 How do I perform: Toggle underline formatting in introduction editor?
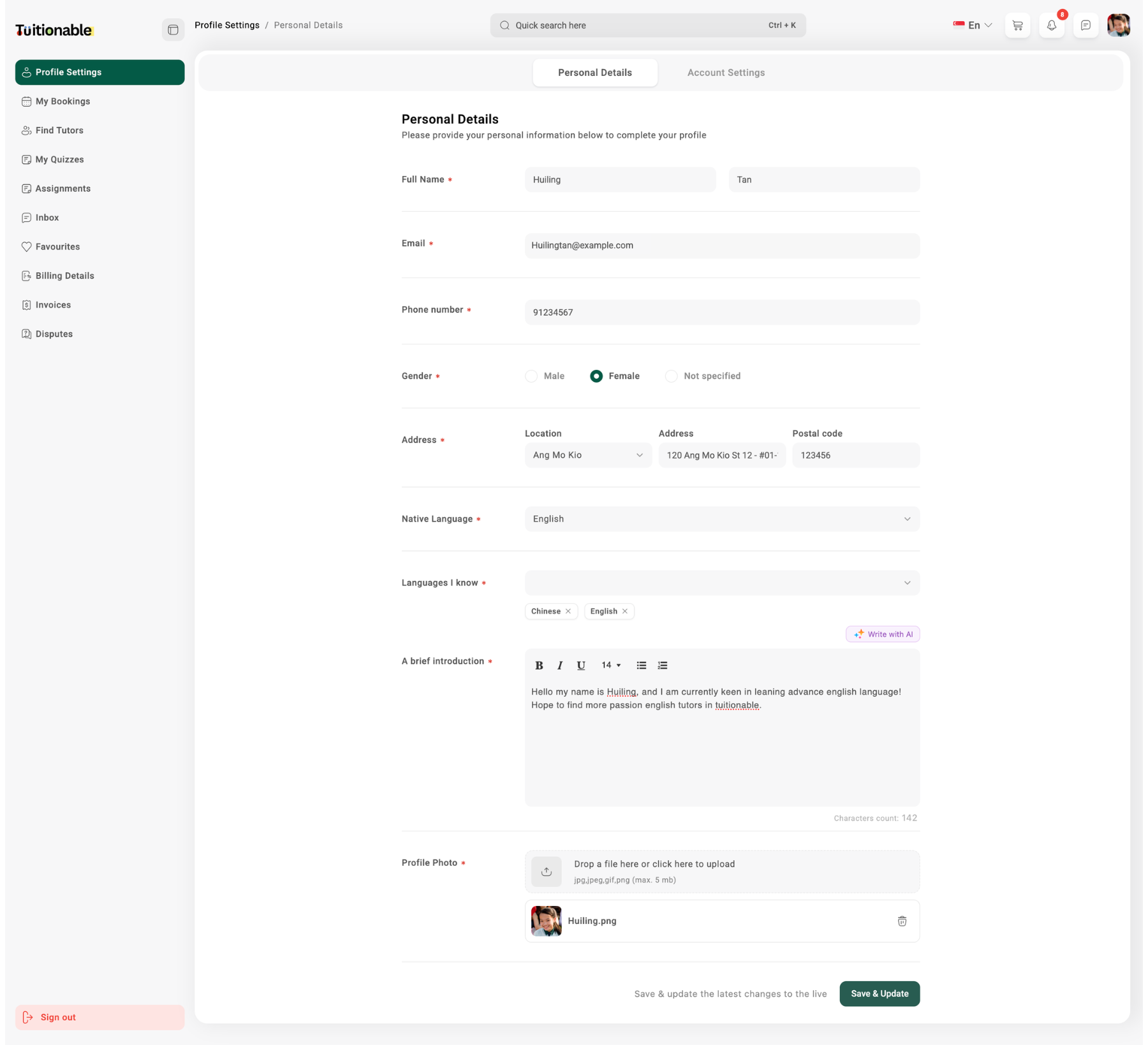pyautogui.click(x=581, y=665)
